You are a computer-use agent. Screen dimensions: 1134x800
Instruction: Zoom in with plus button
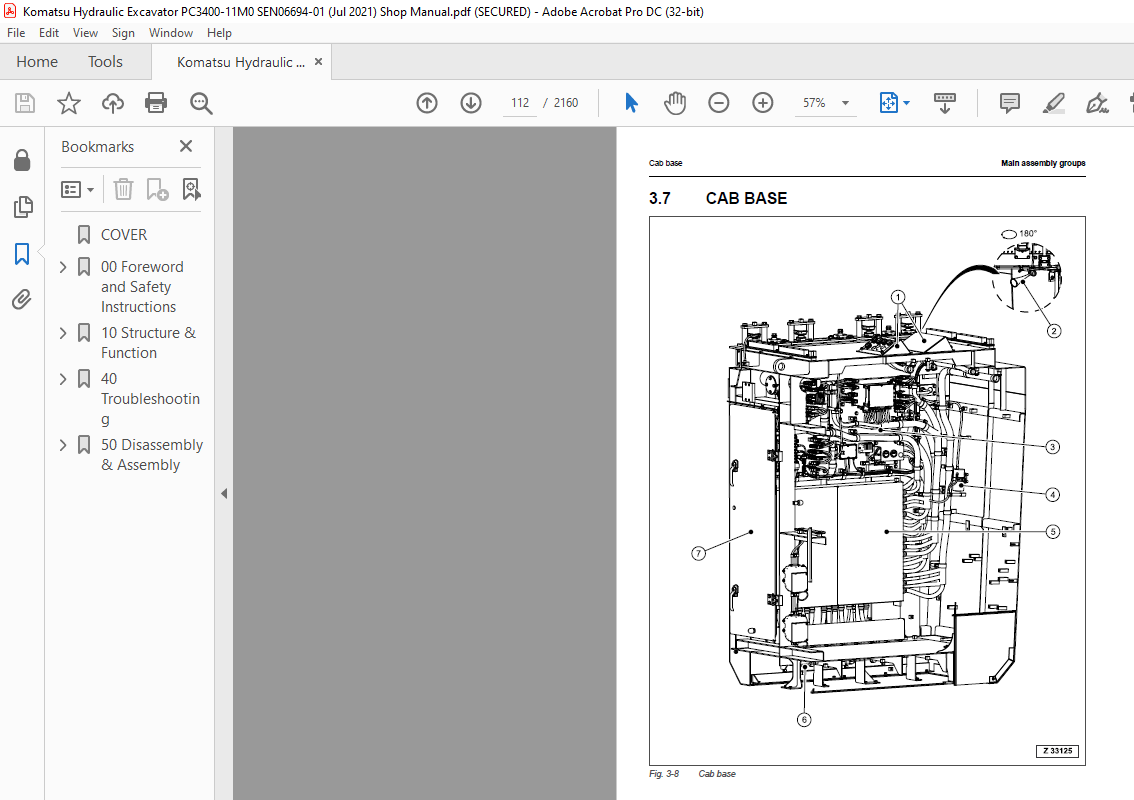(x=762, y=103)
